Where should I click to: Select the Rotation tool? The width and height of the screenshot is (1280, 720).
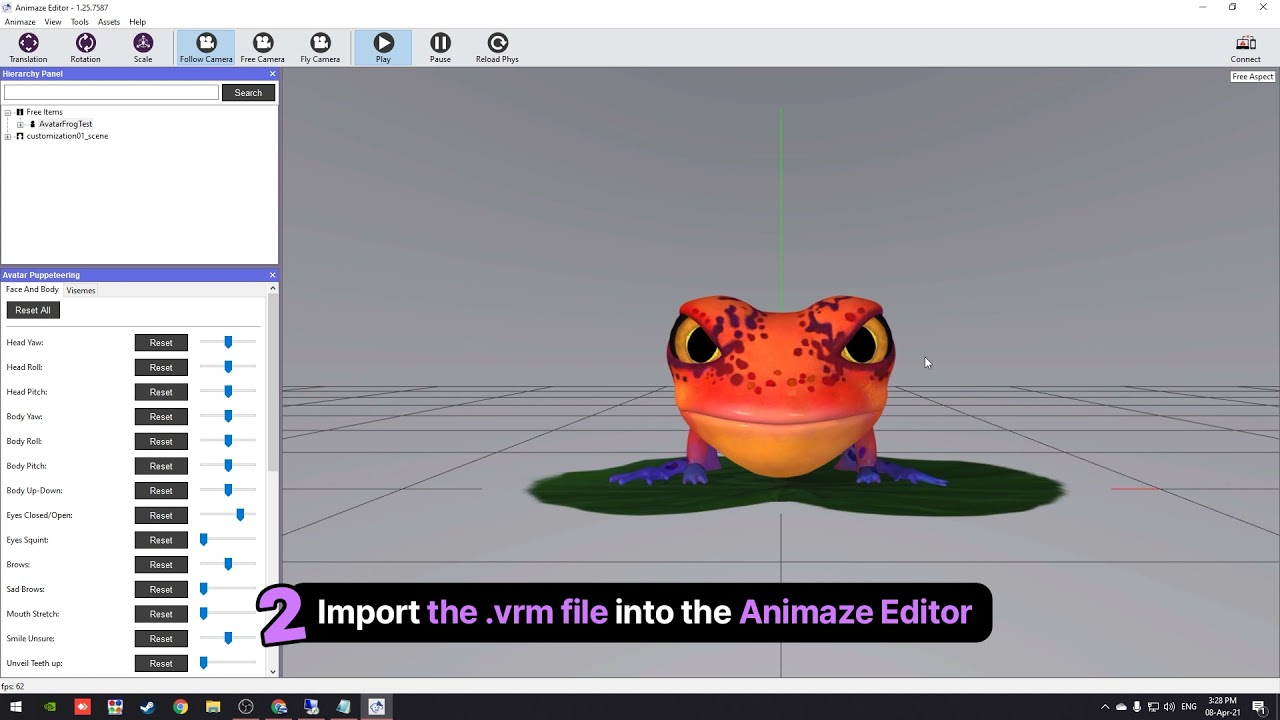(85, 48)
